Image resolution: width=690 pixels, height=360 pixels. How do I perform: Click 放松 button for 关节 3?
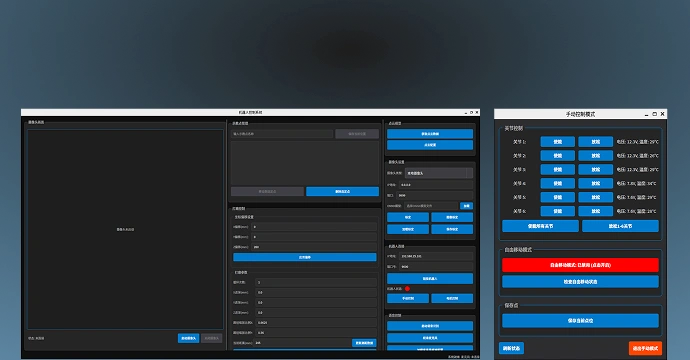595,169
